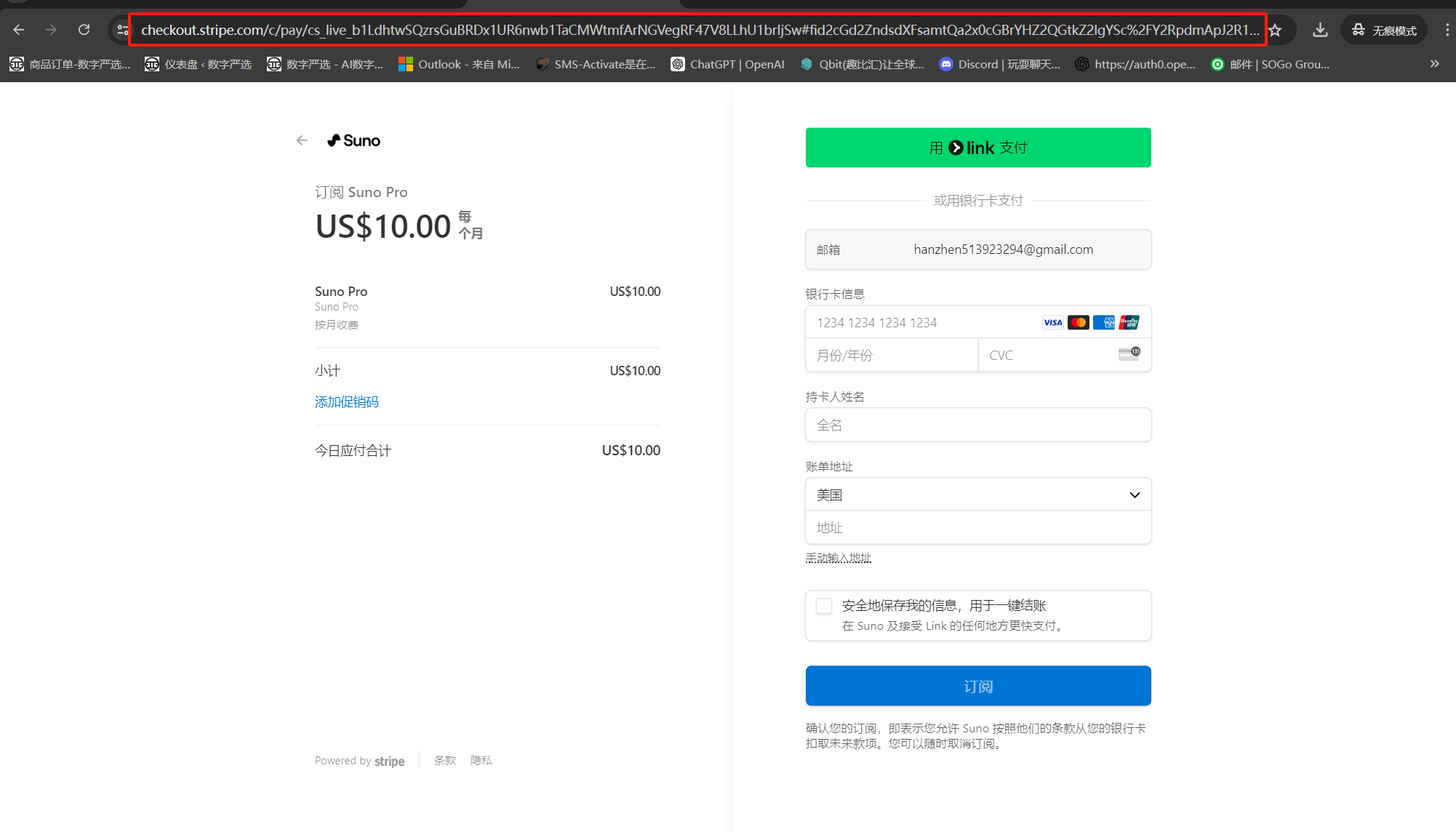Open the SMS-Activate bookmark
Screen dimensions: 1456x832
pyautogui.click(x=595, y=64)
